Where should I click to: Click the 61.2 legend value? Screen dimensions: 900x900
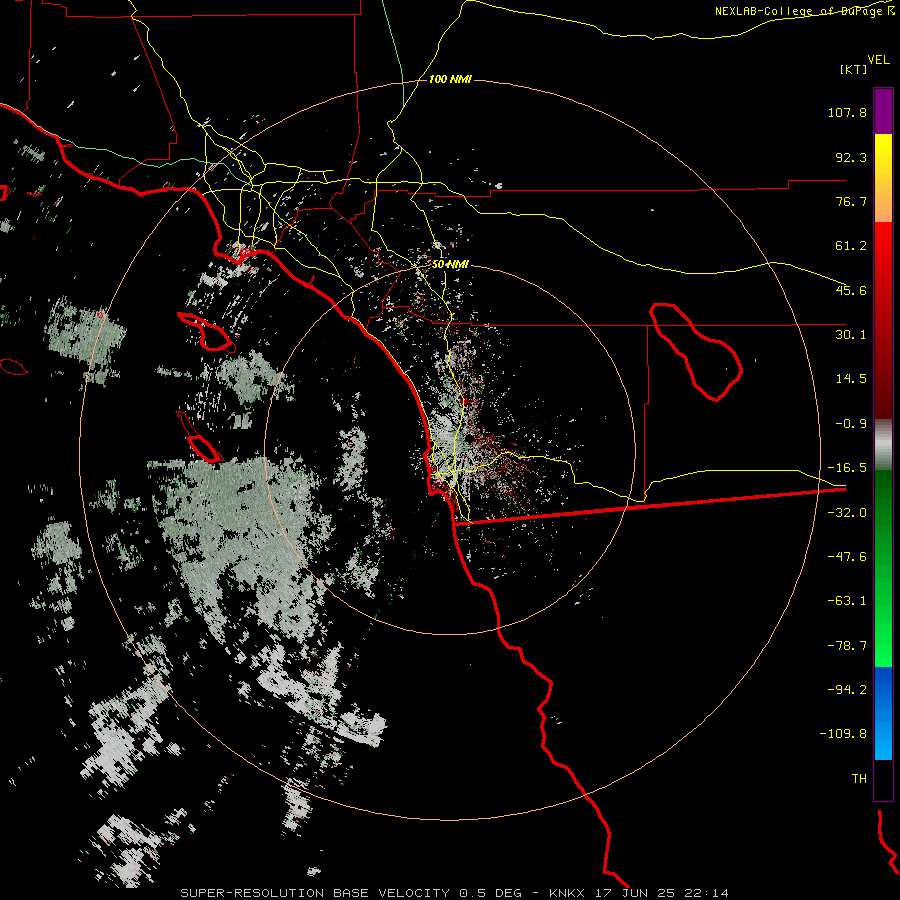[851, 246]
